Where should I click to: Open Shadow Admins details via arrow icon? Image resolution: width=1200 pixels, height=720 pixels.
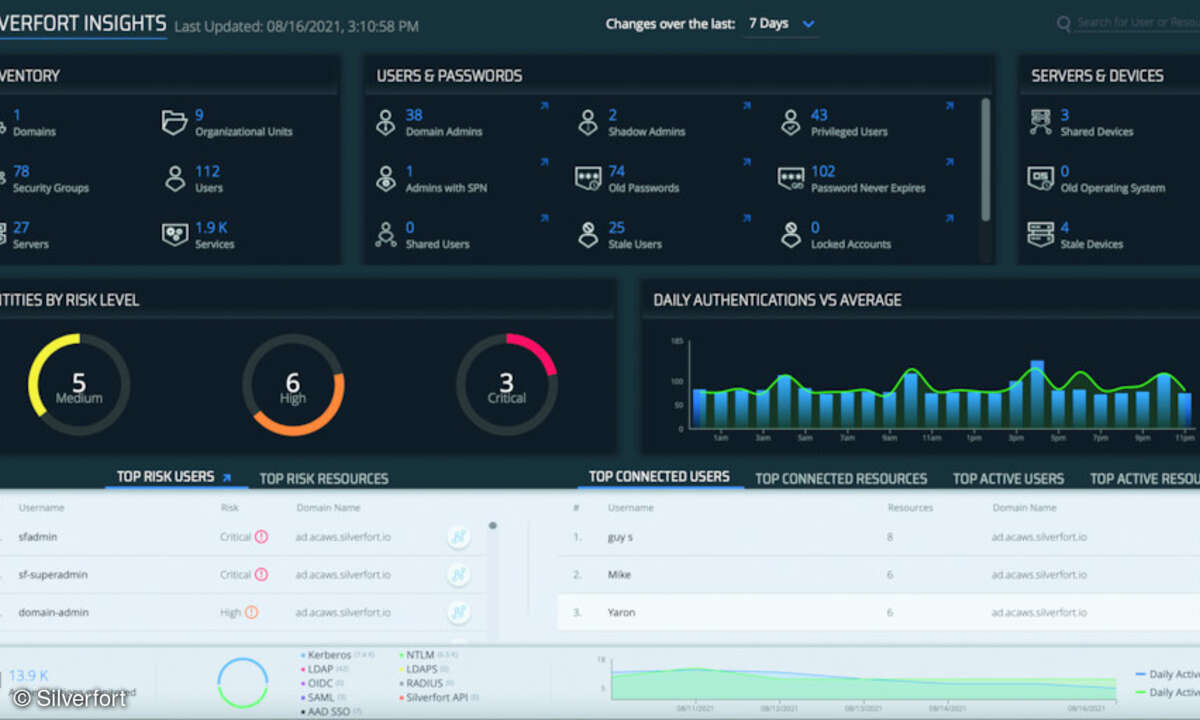coord(747,105)
